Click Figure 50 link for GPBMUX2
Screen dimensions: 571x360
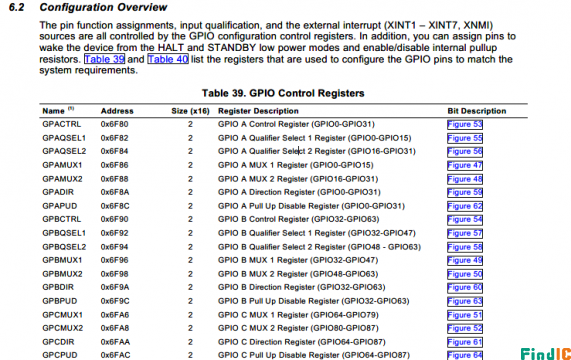465,274
